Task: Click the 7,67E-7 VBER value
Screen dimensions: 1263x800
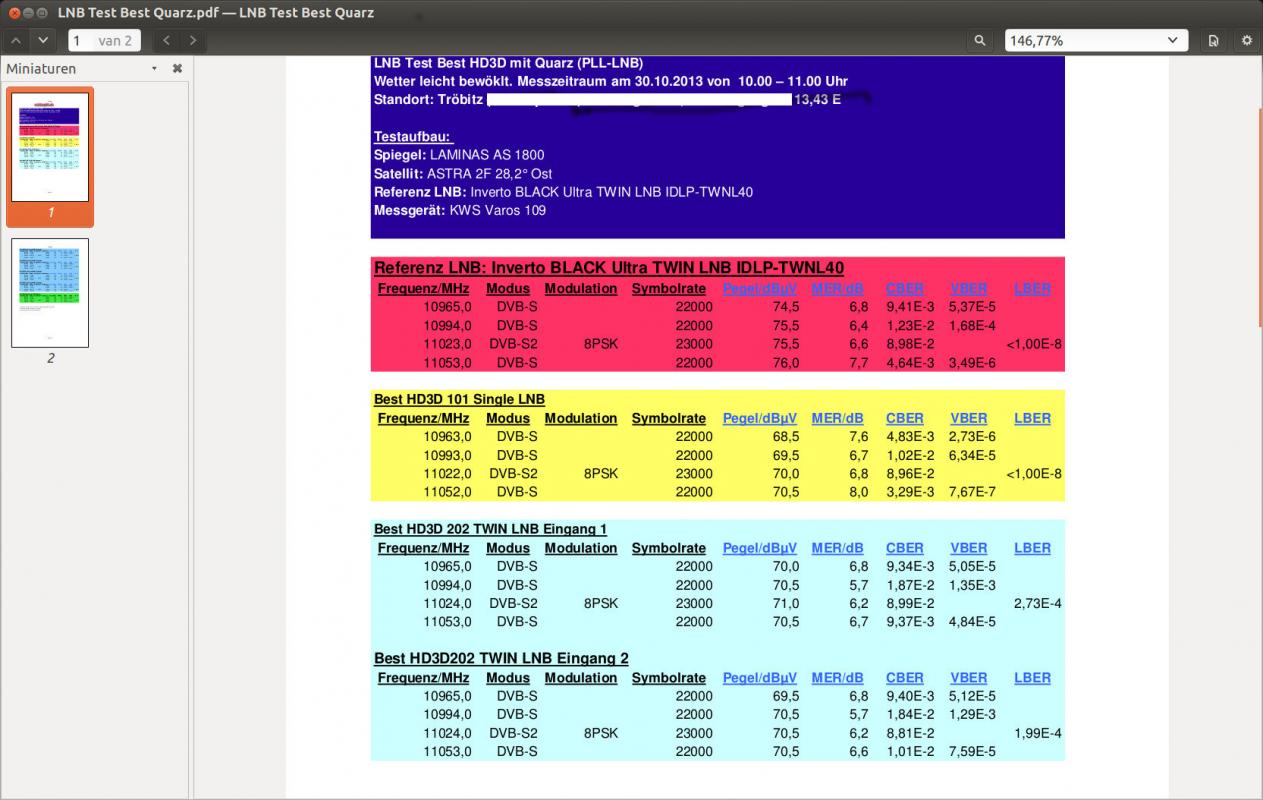Action: (x=973, y=492)
